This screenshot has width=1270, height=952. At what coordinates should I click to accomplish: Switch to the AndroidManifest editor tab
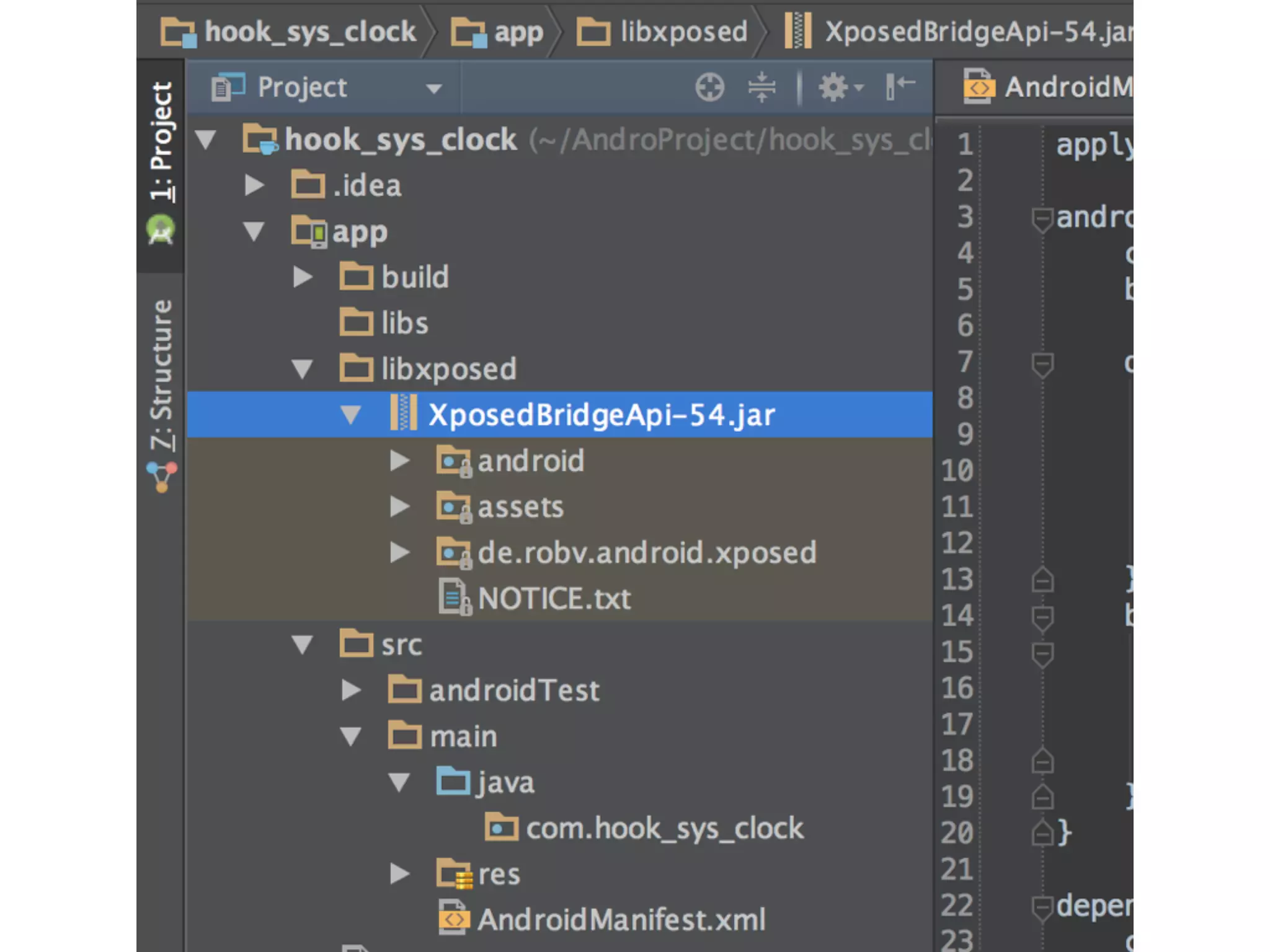[1048, 87]
